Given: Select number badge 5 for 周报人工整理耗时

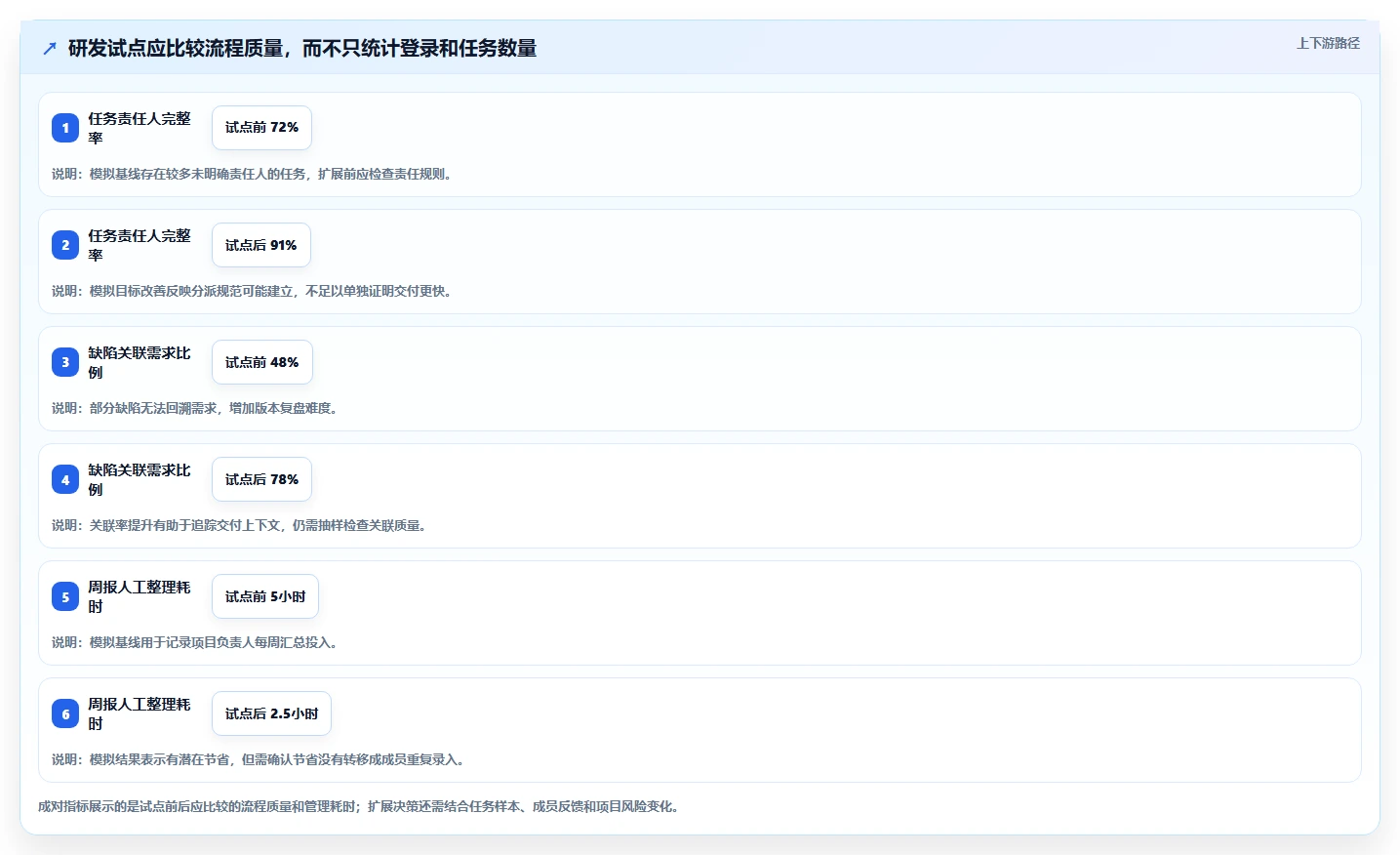Looking at the screenshot, I should point(65,596).
